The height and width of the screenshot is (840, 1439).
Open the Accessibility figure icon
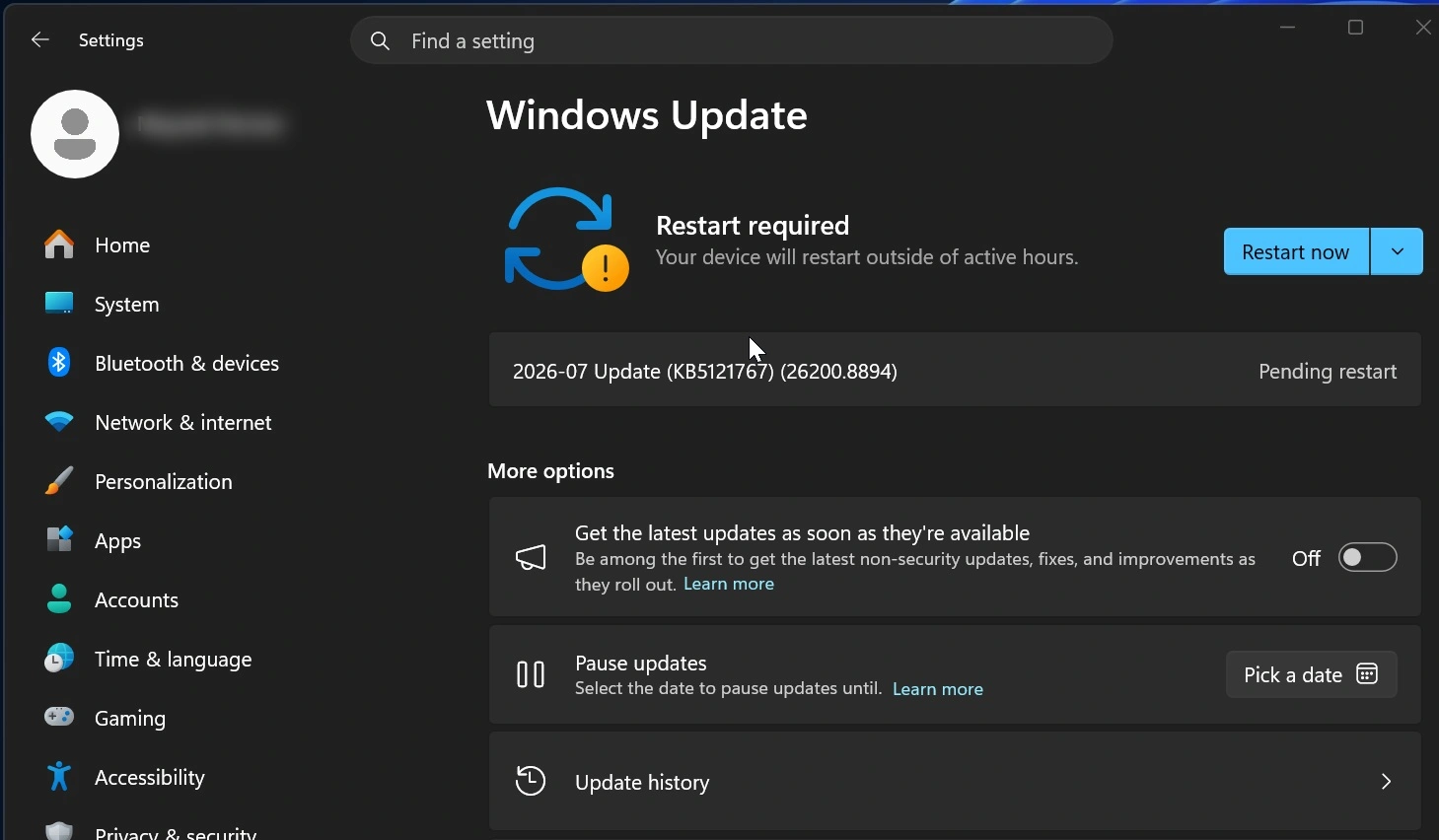pyautogui.click(x=59, y=777)
